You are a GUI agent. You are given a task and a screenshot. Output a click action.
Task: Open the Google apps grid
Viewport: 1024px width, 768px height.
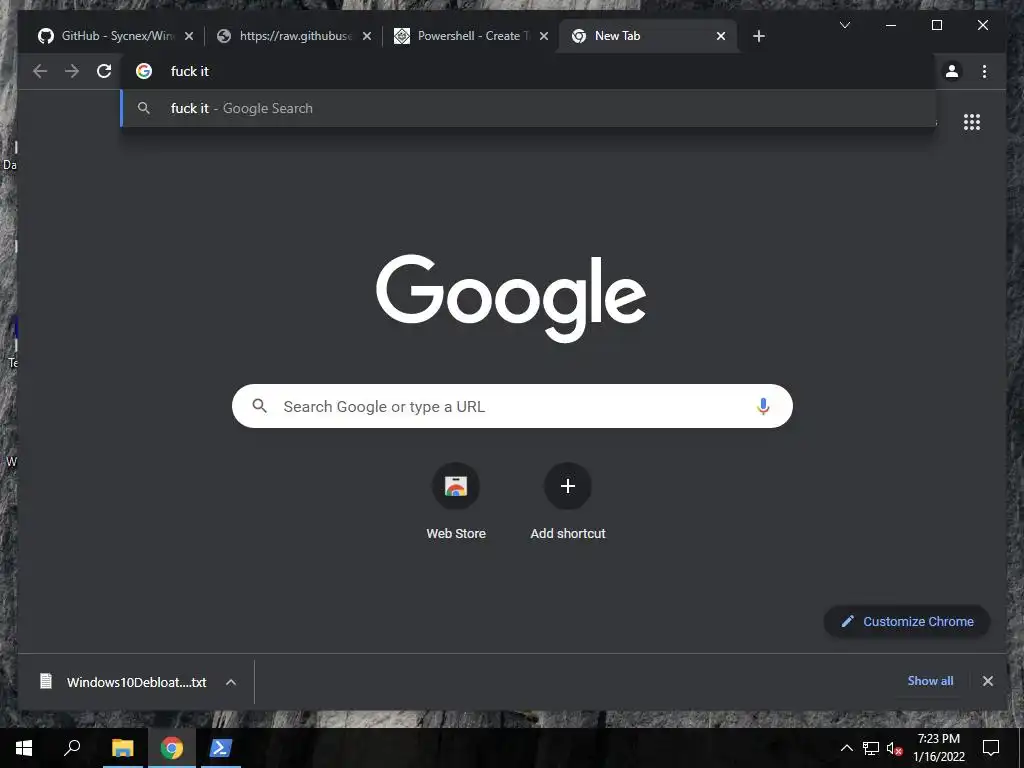click(972, 122)
